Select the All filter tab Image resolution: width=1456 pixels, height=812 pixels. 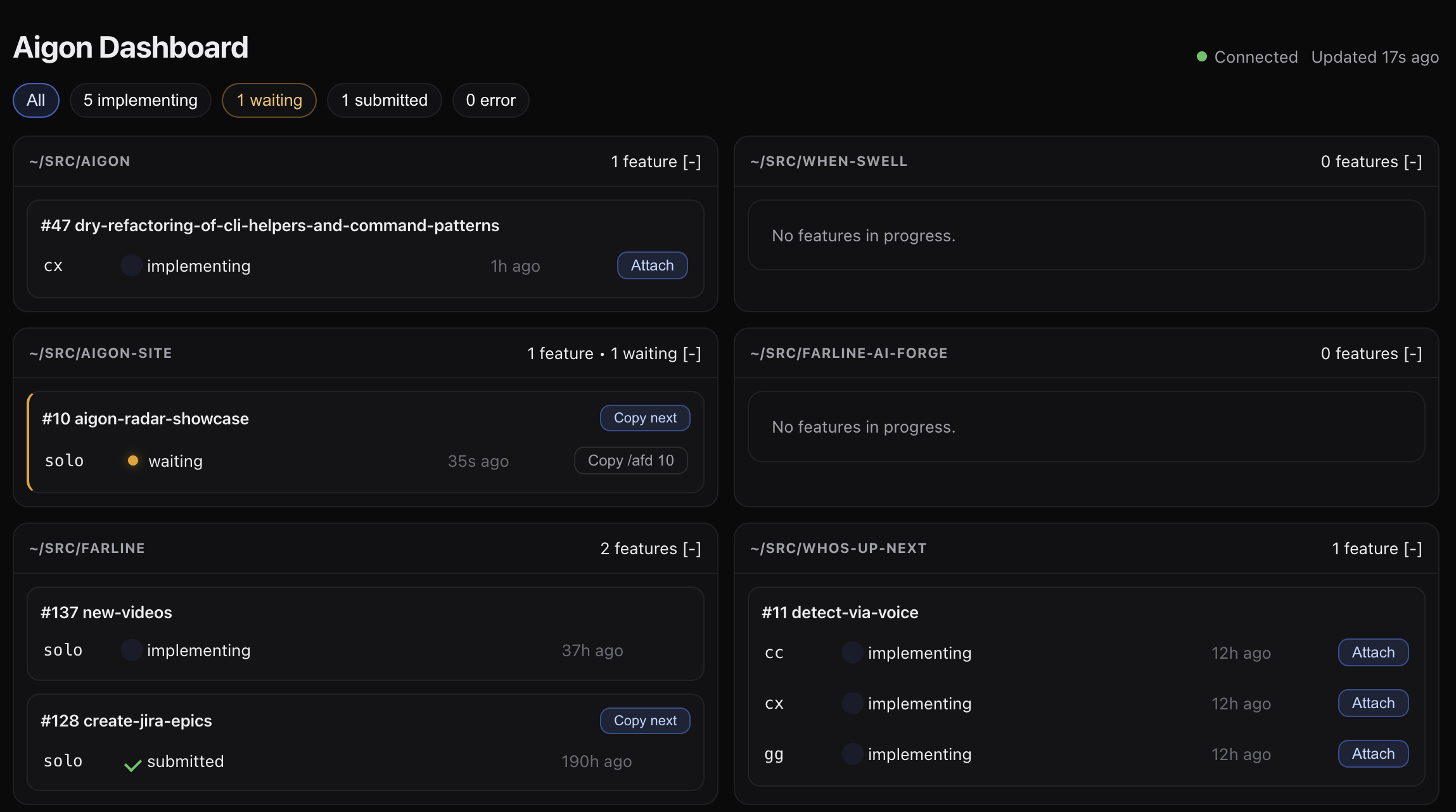(35, 100)
